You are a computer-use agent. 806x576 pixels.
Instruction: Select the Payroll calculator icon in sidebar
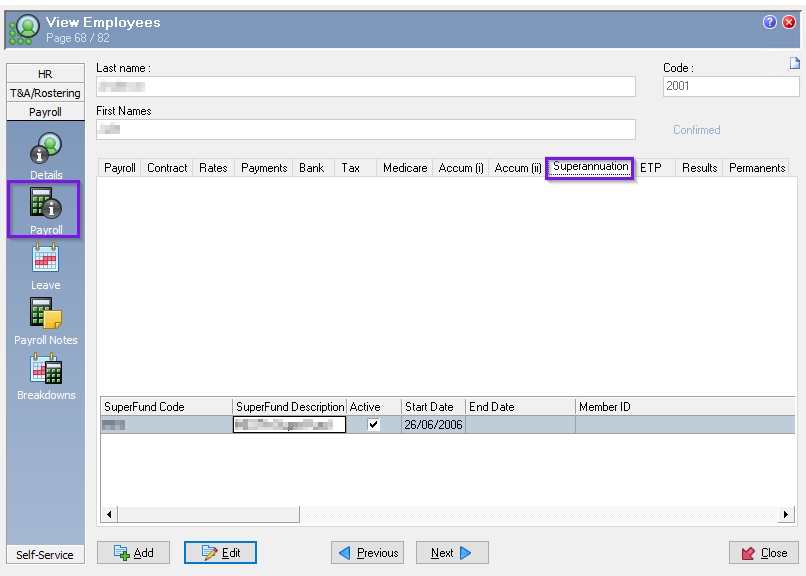point(45,204)
